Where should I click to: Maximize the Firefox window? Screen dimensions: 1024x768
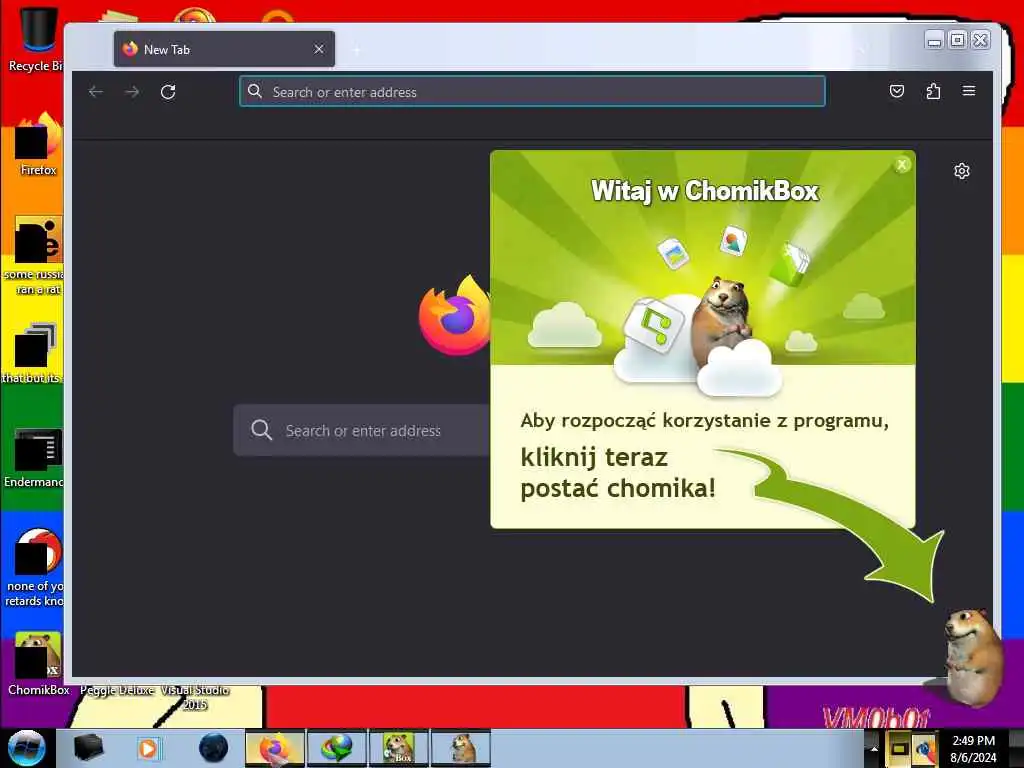tap(957, 40)
